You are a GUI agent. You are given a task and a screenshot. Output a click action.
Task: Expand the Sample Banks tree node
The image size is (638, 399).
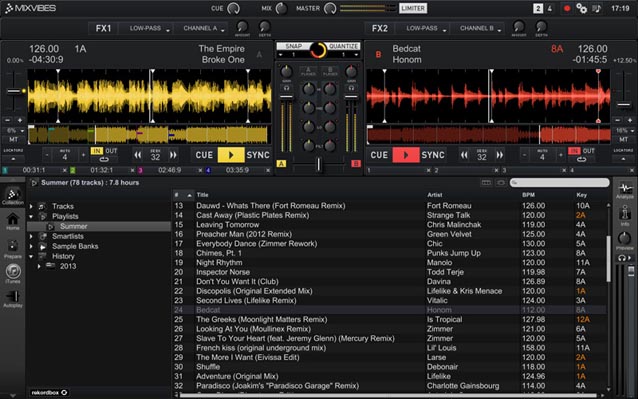coord(31,246)
